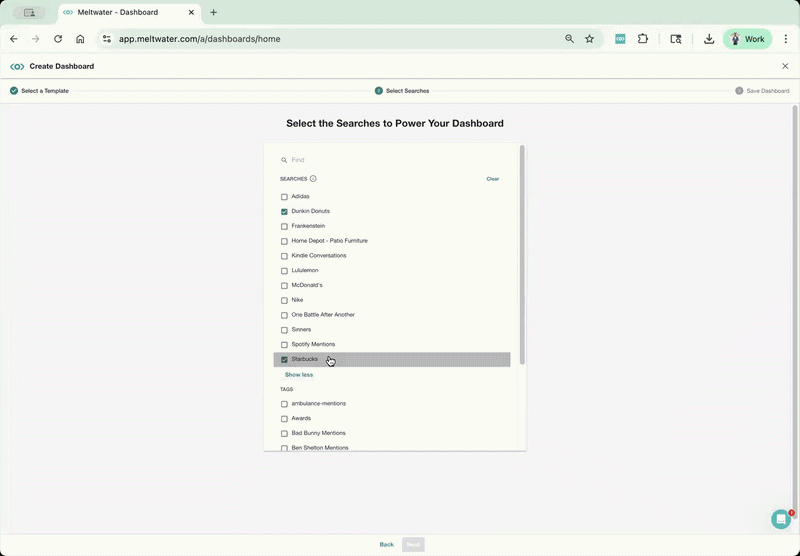The width and height of the screenshot is (800, 556).
Task: Check the Bad Bunny Mentions tag checkbox
Action: point(284,434)
